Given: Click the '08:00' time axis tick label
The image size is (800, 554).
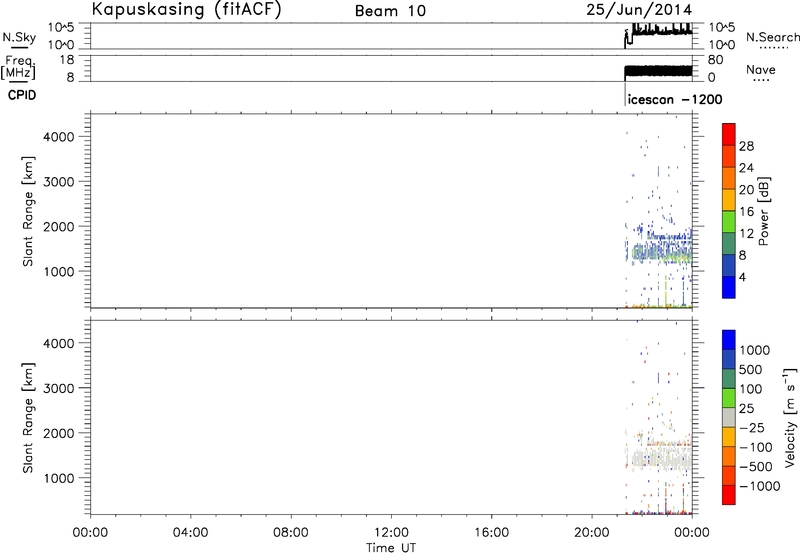Looking at the screenshot, I should 291,533.
